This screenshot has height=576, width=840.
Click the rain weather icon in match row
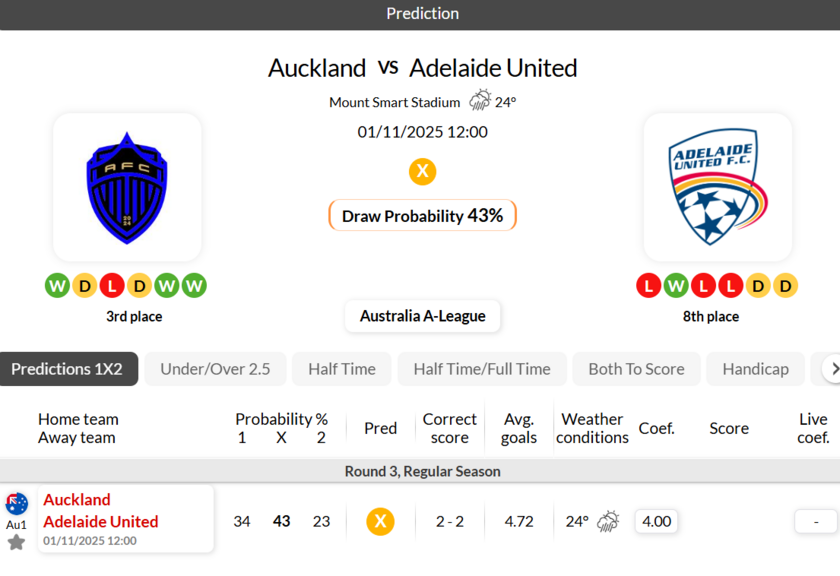(608, 521)
